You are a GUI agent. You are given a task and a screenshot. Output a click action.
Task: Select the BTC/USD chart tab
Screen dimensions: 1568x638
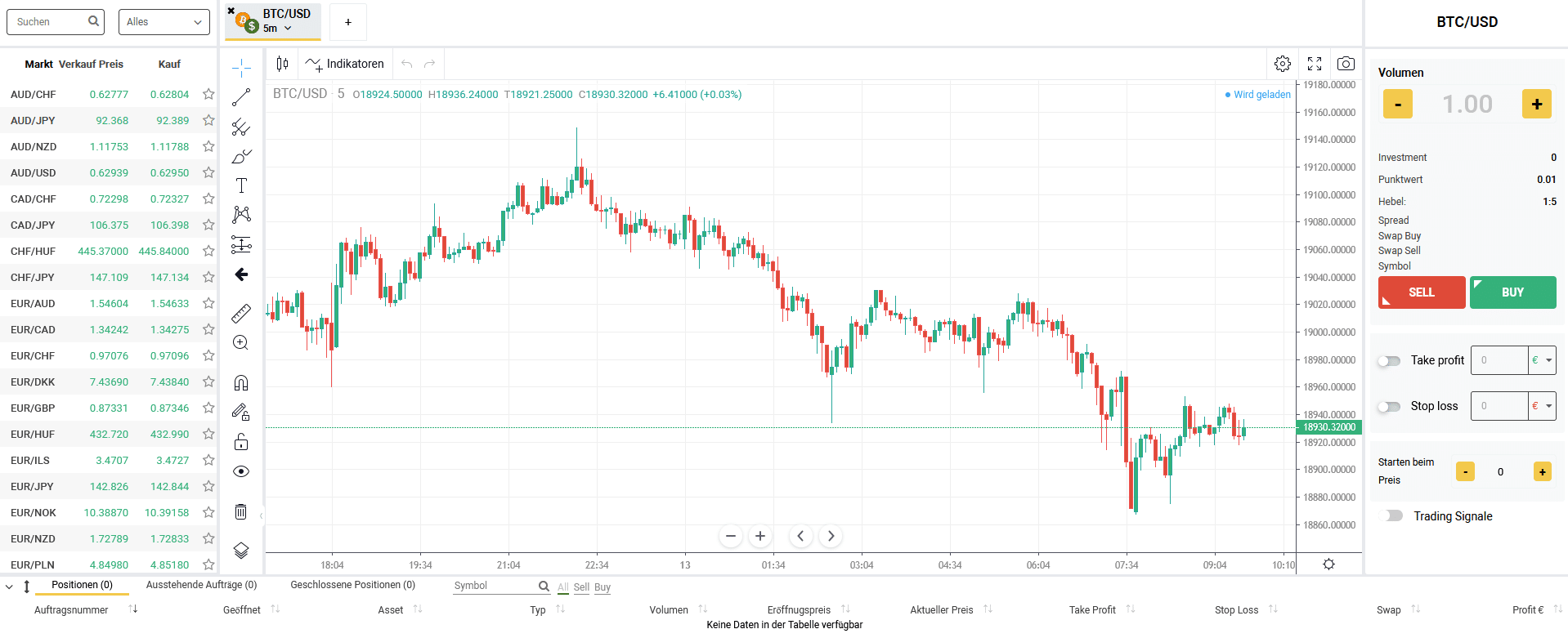274,21
